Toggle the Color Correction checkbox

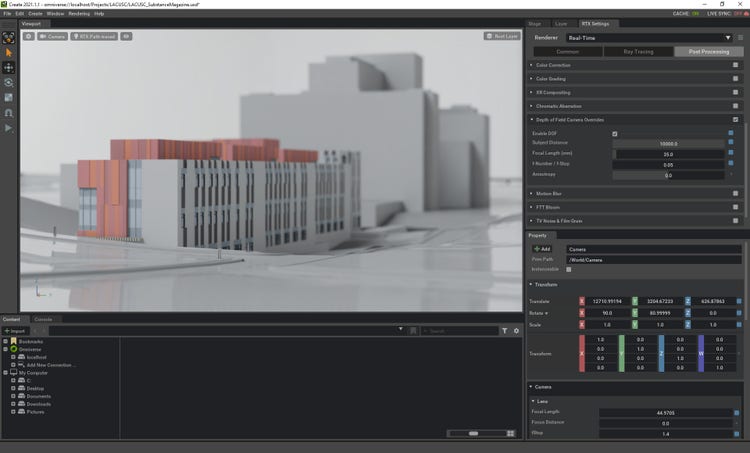tap(735, 65)
